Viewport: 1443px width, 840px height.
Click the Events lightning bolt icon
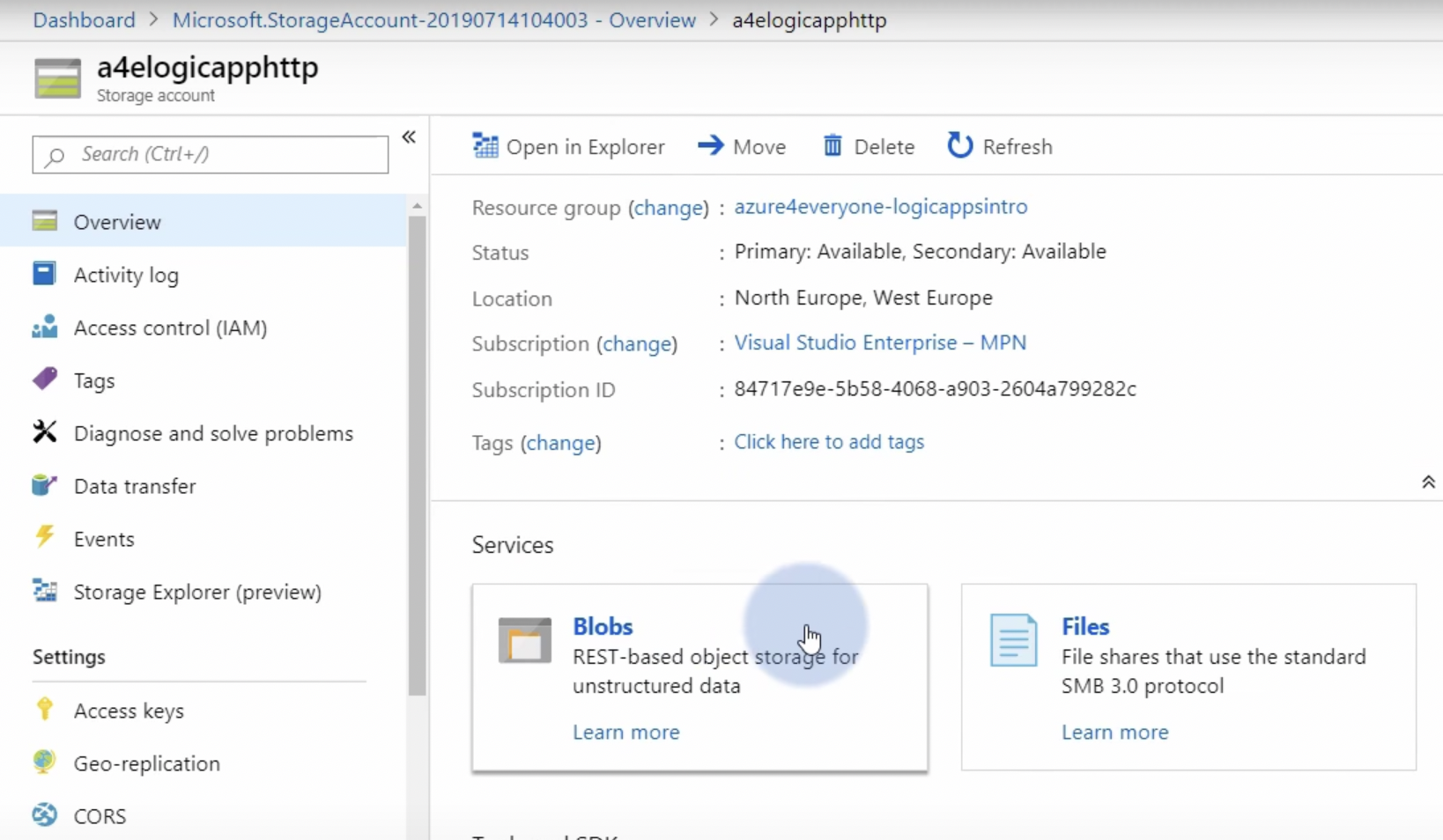44,537
